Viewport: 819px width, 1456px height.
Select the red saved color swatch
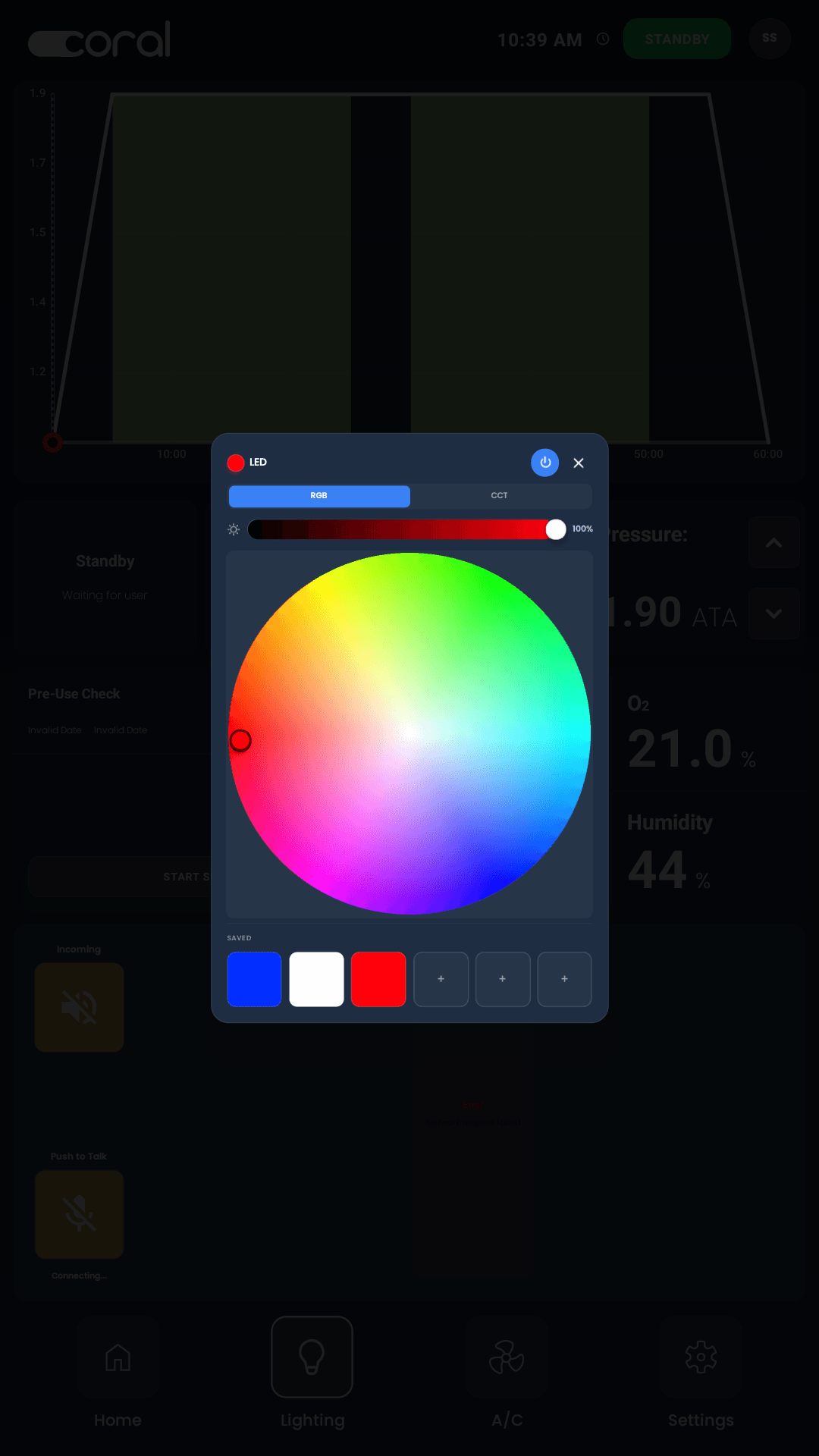(x=378, y=979)
